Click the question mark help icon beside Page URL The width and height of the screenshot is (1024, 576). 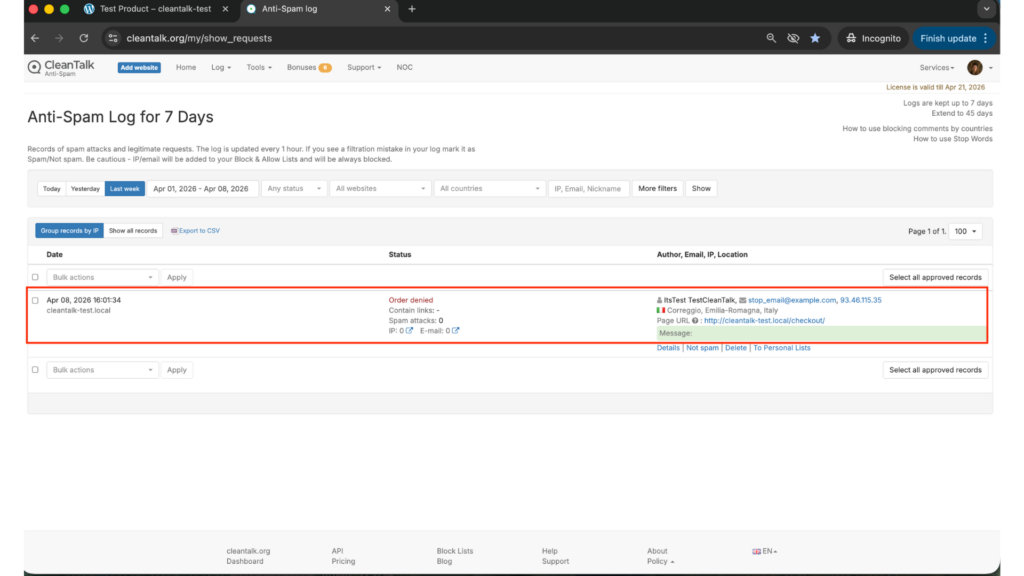[694, 322]
